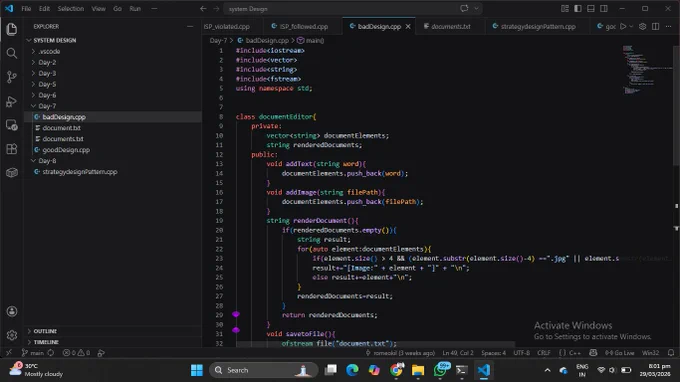Open the Explorer view in activity bar
Image resolution: width=680 pixels, height=382 pixels.
(12, 29)
